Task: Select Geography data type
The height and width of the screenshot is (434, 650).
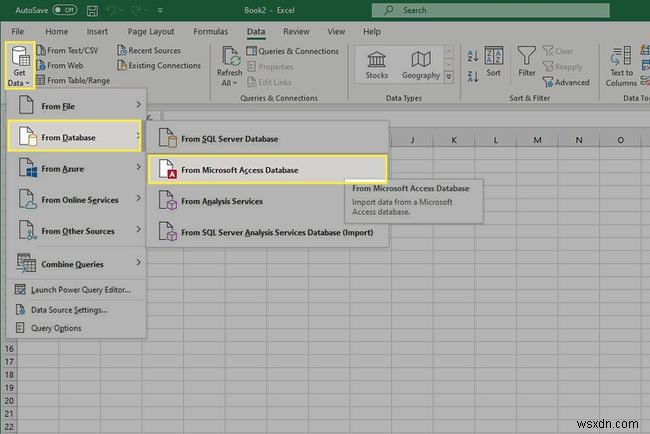Action: 421,65
